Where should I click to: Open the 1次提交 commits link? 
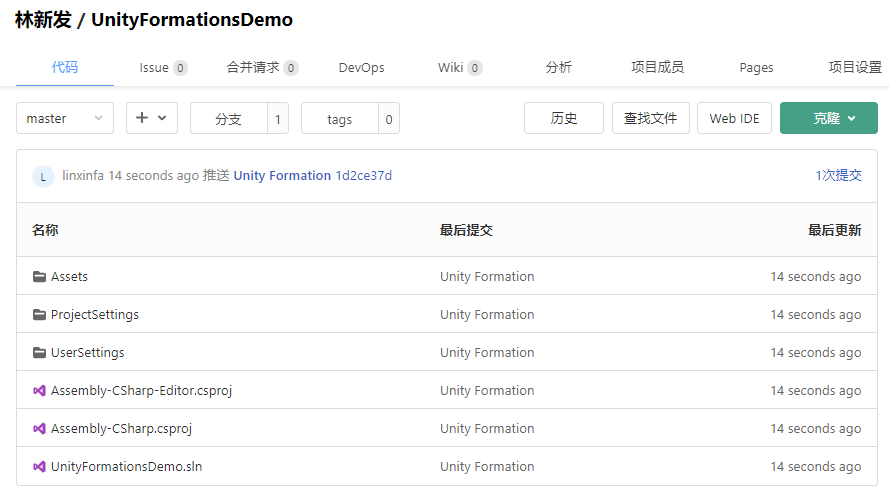(x=839, y=175)
